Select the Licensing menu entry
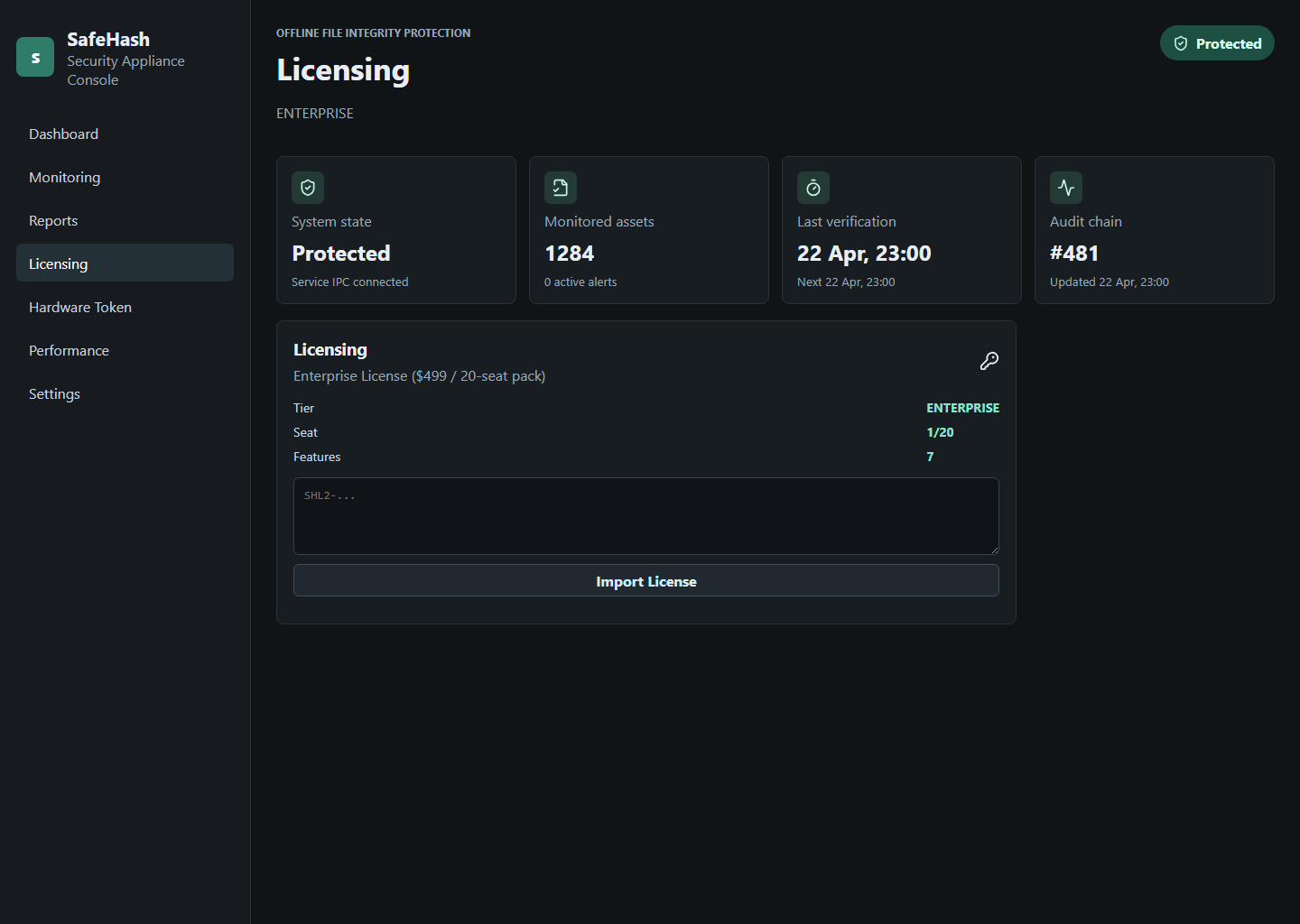Image resolution: width=1300 pixels, height=924 pixels. (x=59, y=263)
